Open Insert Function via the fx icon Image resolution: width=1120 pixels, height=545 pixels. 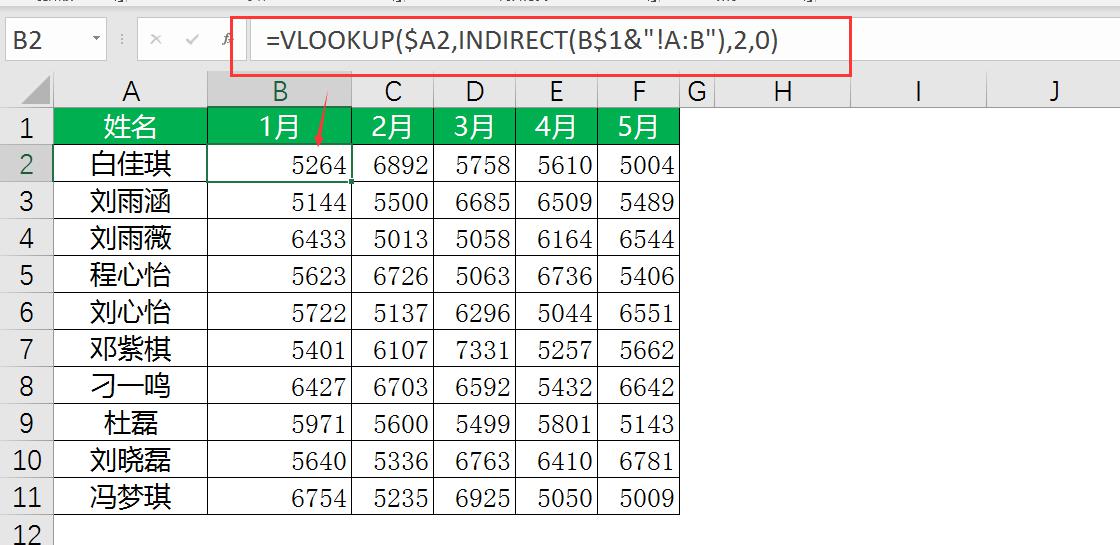pos(227,40)
